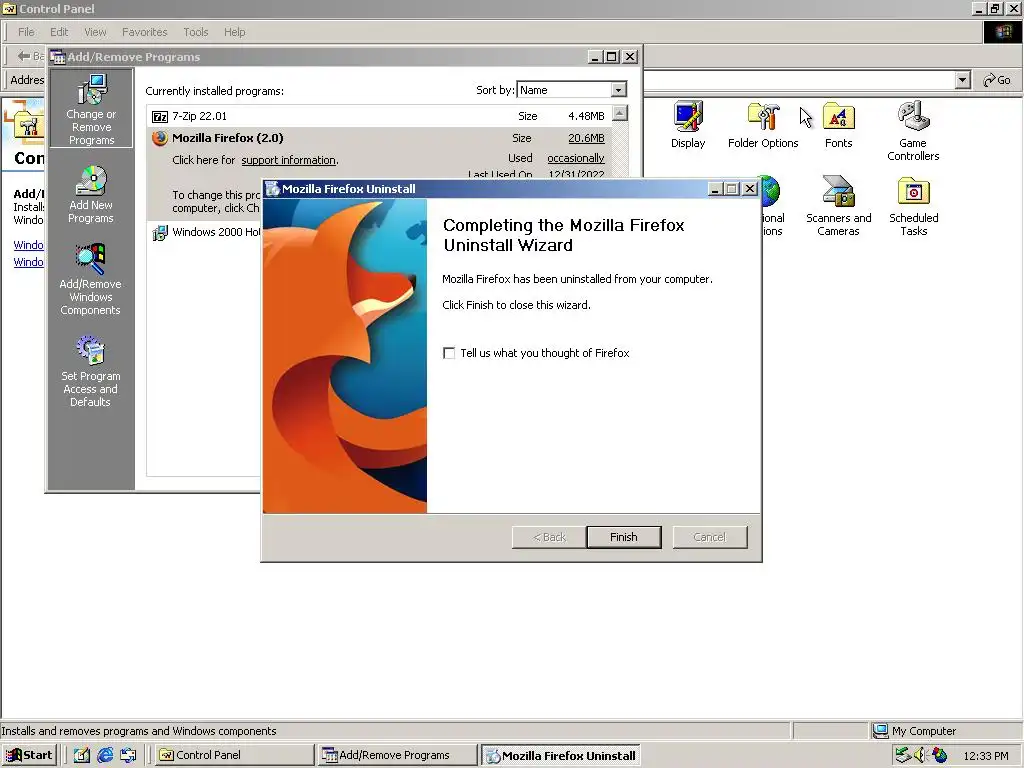
Task: Open the Tools menu in Control Panel
Action: click(x=195, y=32)
